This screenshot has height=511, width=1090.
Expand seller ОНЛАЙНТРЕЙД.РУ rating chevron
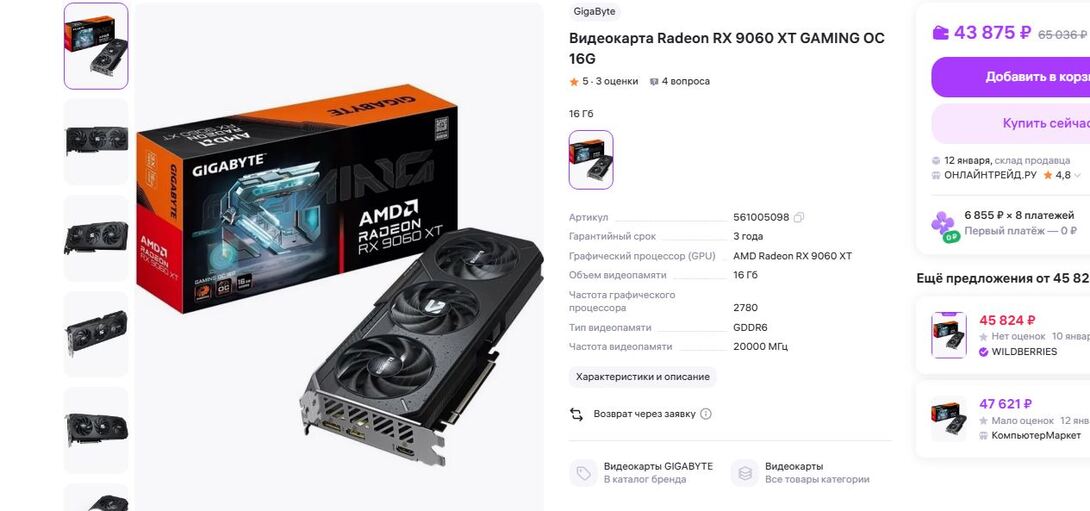pos(1077,176)
